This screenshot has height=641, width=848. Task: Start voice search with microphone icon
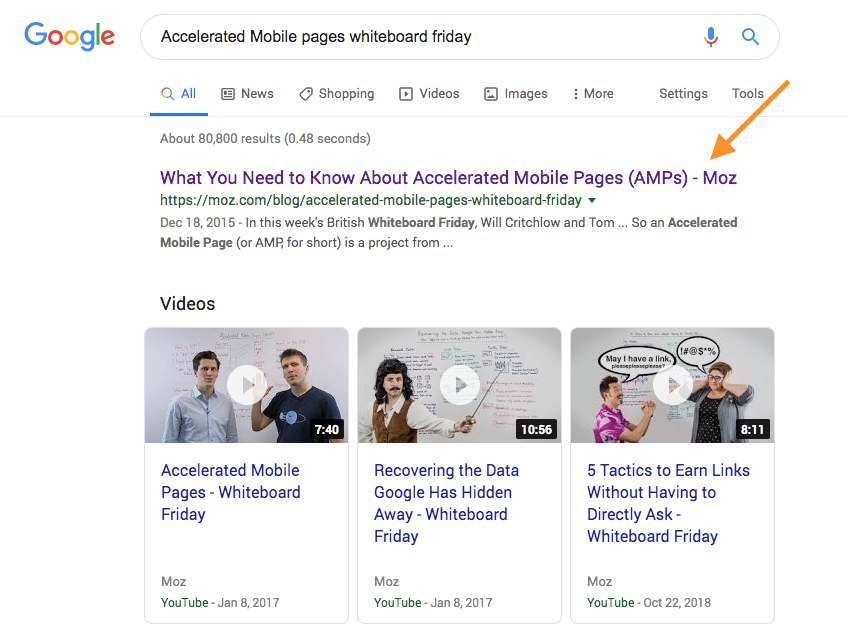pos(711,37)
